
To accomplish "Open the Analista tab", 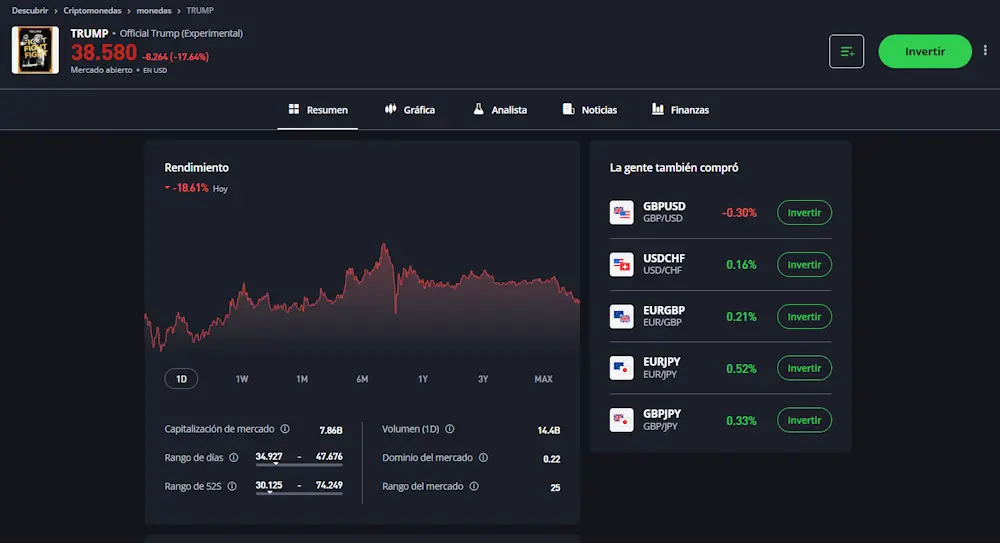I will click(x=500, y=110).
